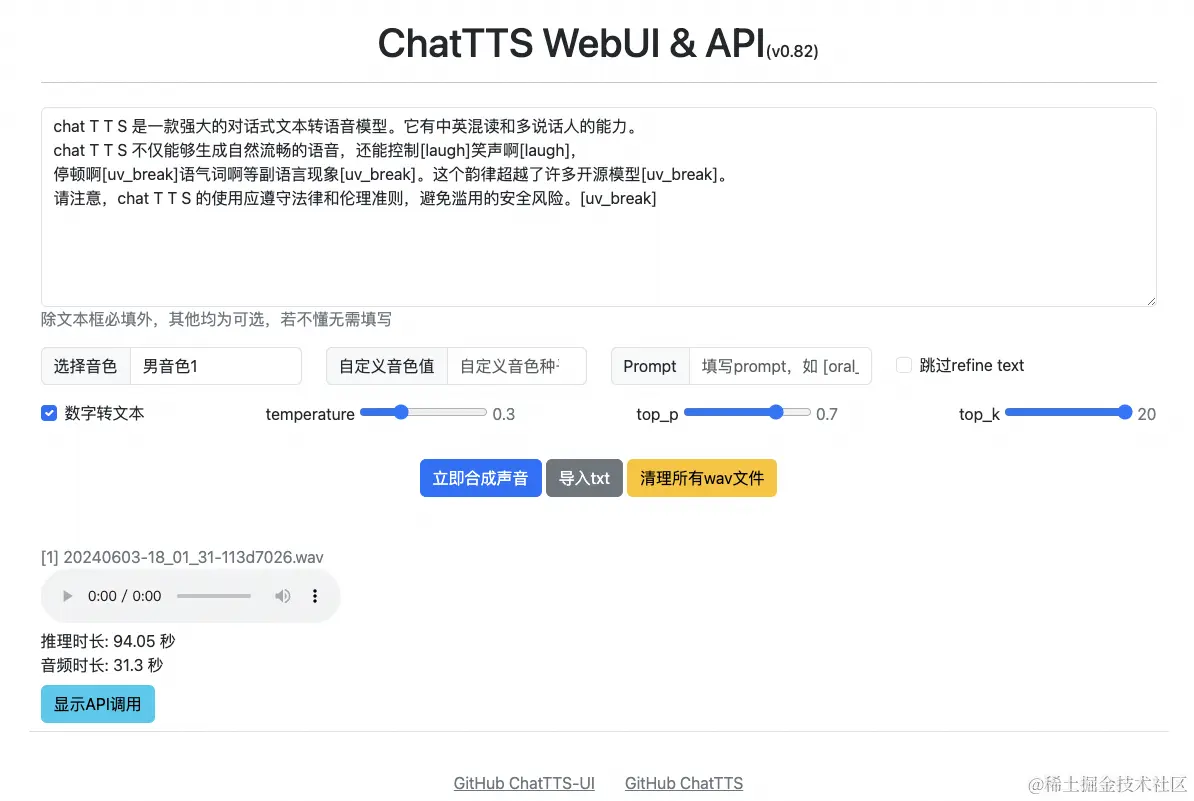
Task: Enable the 跳过refine text checkbox
Action: pos(904,365)
